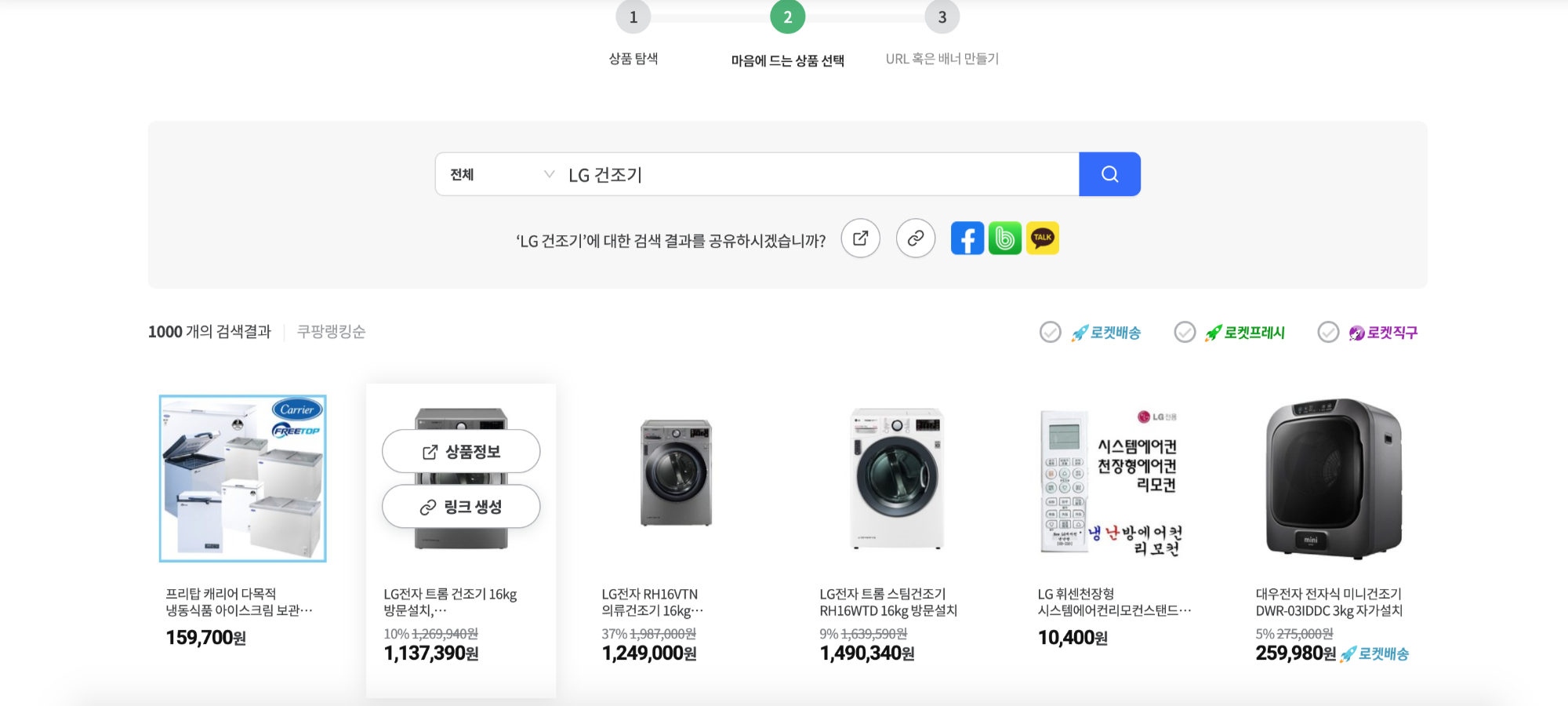This screenshot has height=706, width=1568.
Task: Focus the LG 건조기 search field
Action: point(819,174)
